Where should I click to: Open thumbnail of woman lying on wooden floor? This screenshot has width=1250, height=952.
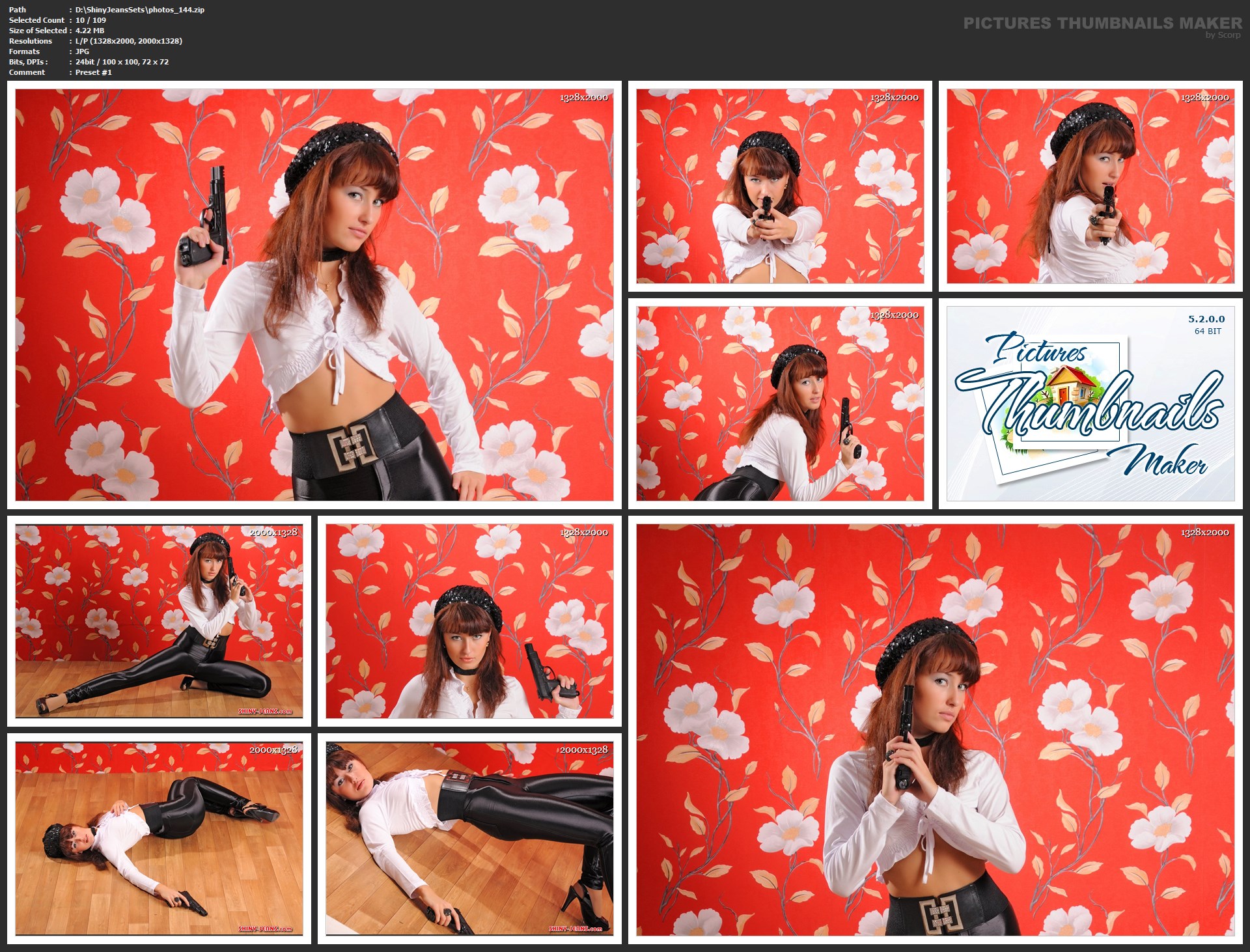[x=159, y=839]
